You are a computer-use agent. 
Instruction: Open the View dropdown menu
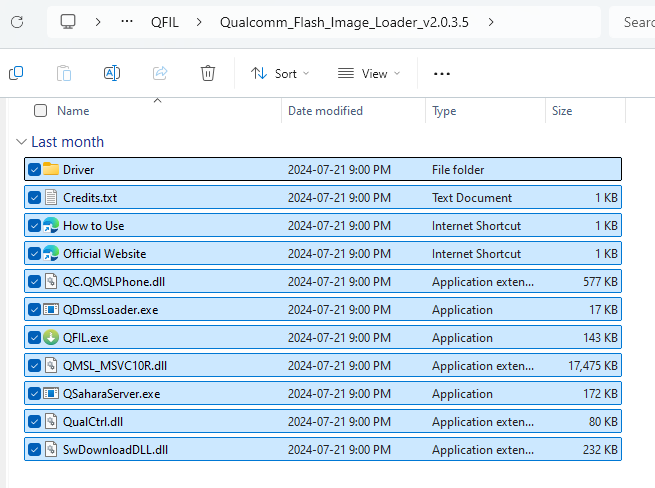pos(369,74)
